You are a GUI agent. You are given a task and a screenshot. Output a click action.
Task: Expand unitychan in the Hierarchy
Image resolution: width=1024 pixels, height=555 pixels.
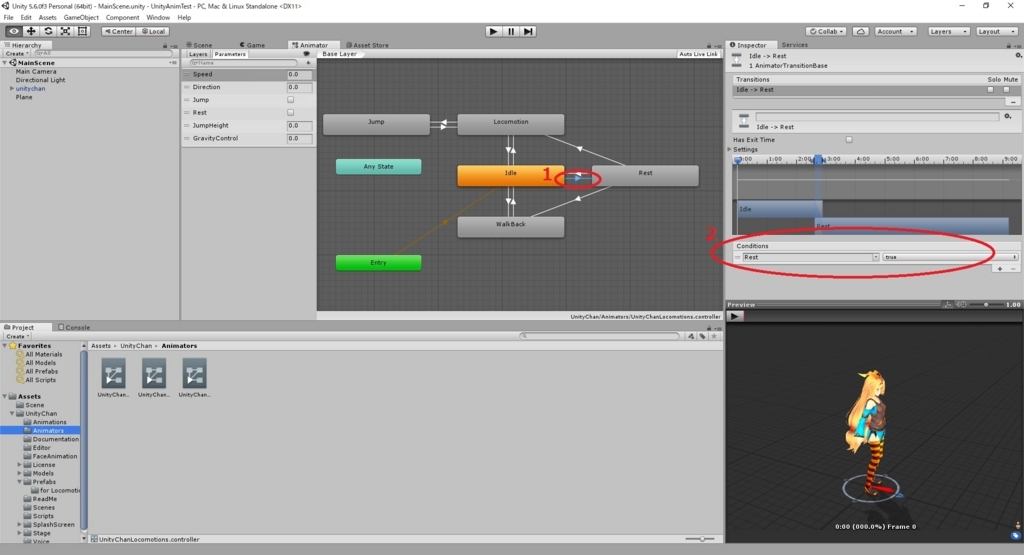(11, 89)
